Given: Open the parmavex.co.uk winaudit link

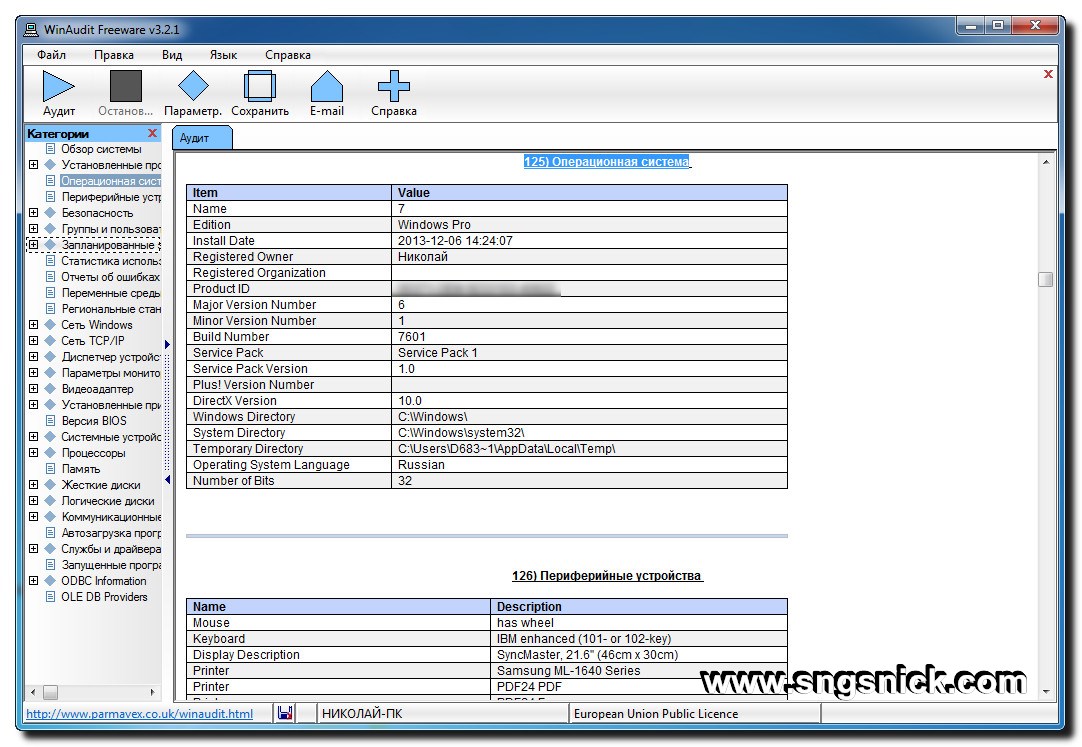Looking at the screenshot, I should 139,714.
